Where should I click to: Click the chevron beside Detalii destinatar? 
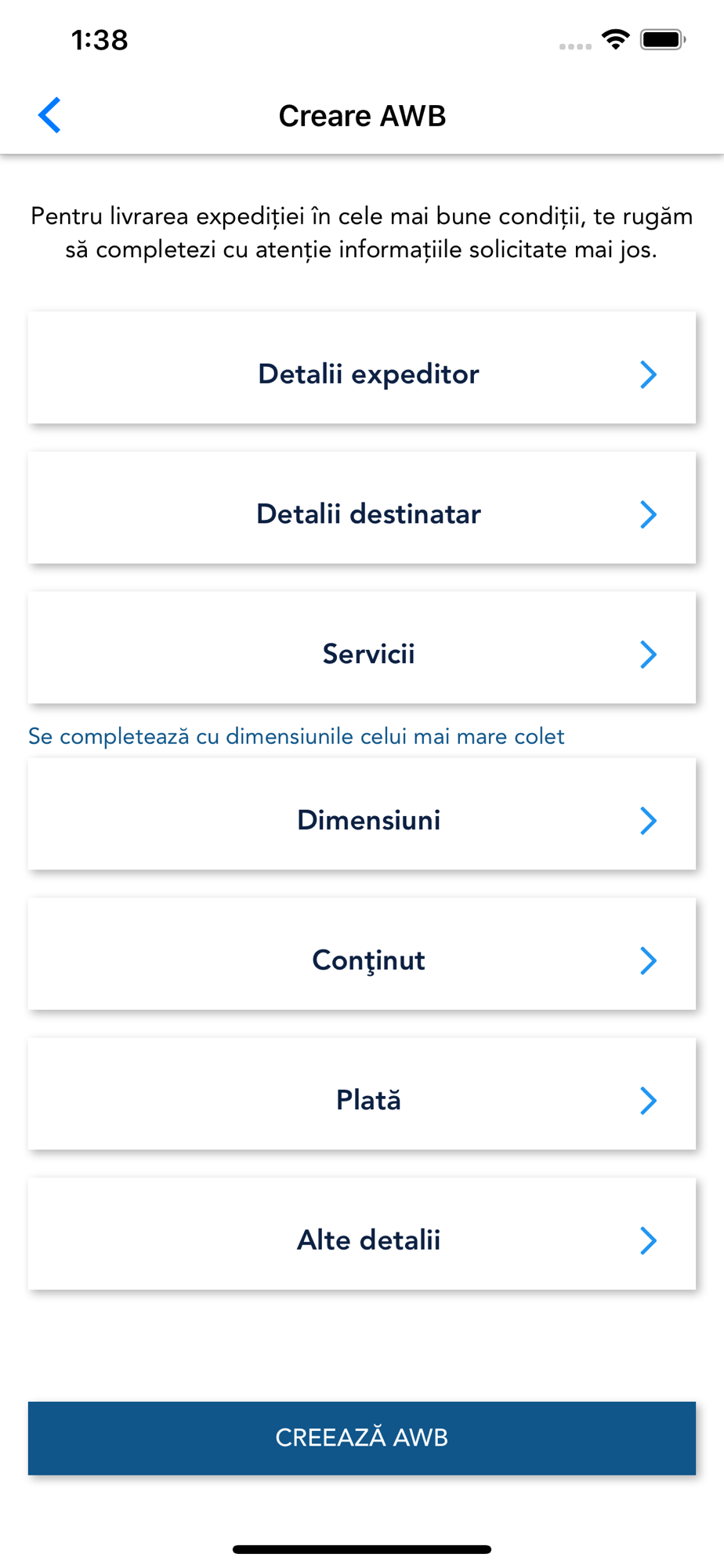pos(648,514)
